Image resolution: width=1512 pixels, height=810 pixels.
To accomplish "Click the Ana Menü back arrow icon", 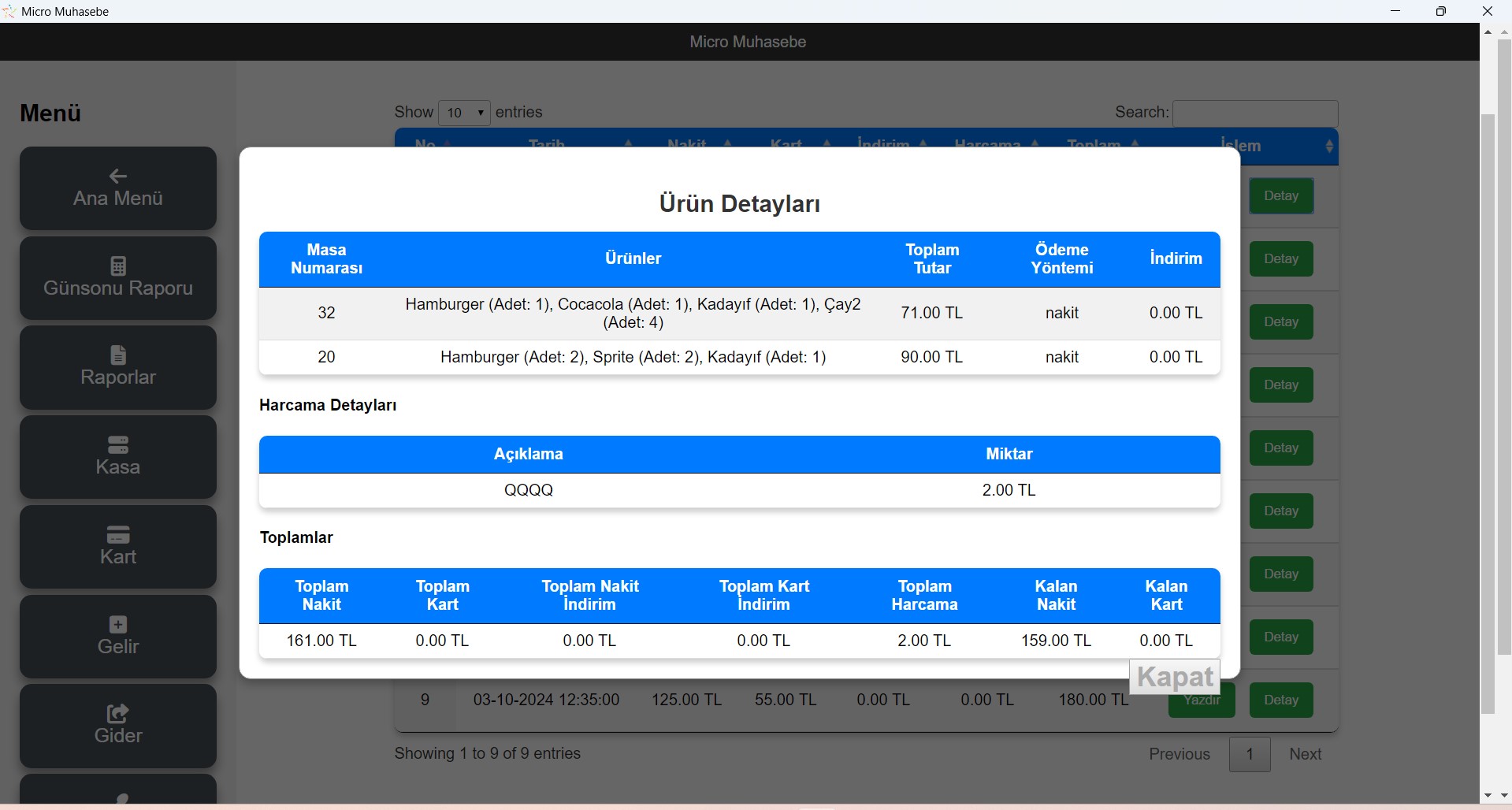I will 118,176.
